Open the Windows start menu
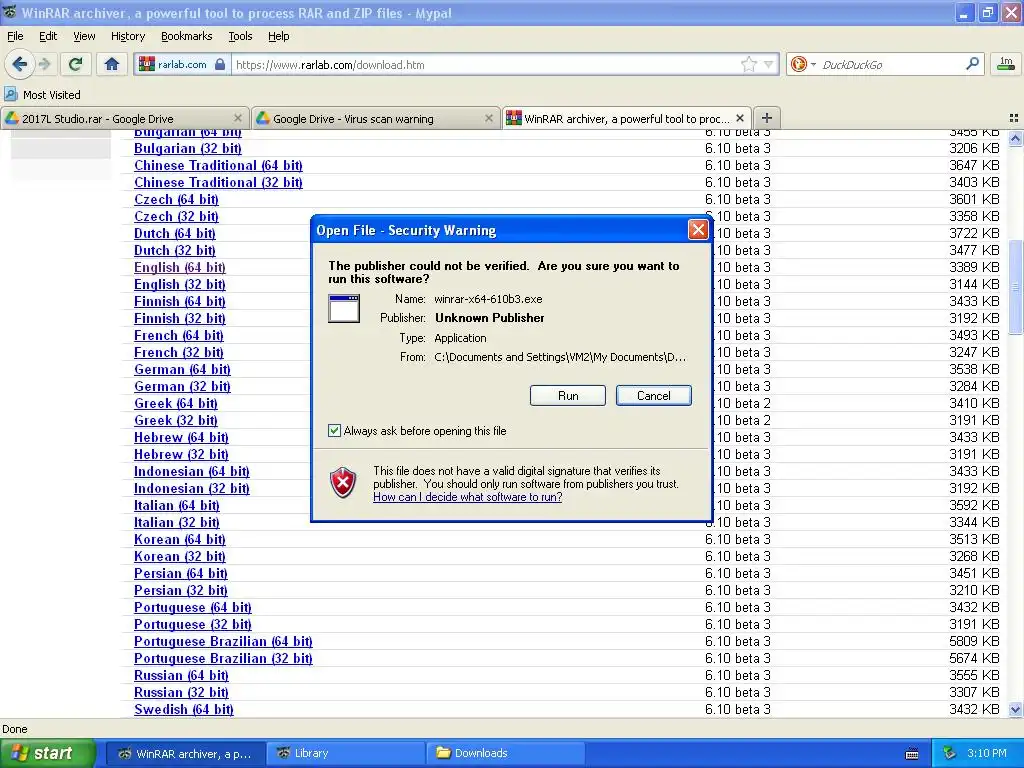 [x=47, y=753]
